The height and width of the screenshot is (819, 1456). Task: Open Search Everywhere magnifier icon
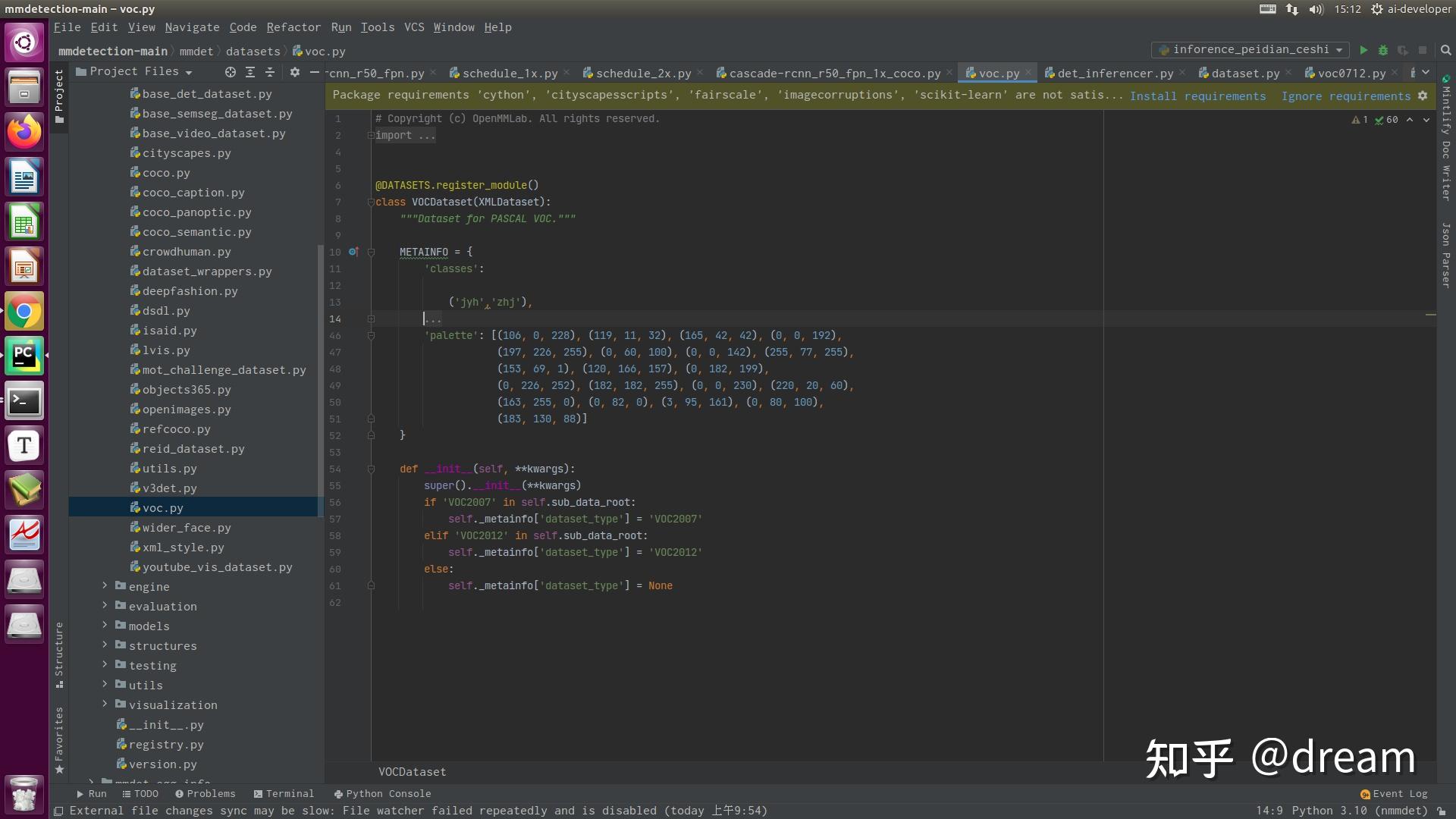coord(1445,50)
